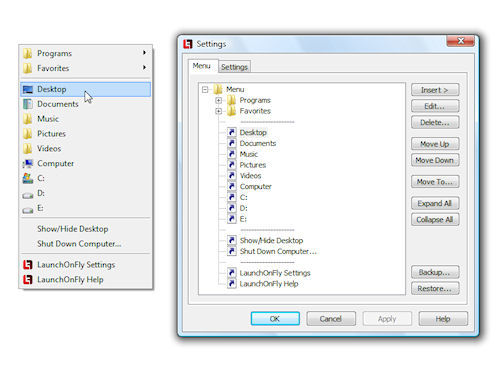The width and height of the screenshot is (500, 375).
Task: Choose Show/Hide Desktop in popup menu
Action: 86,229
